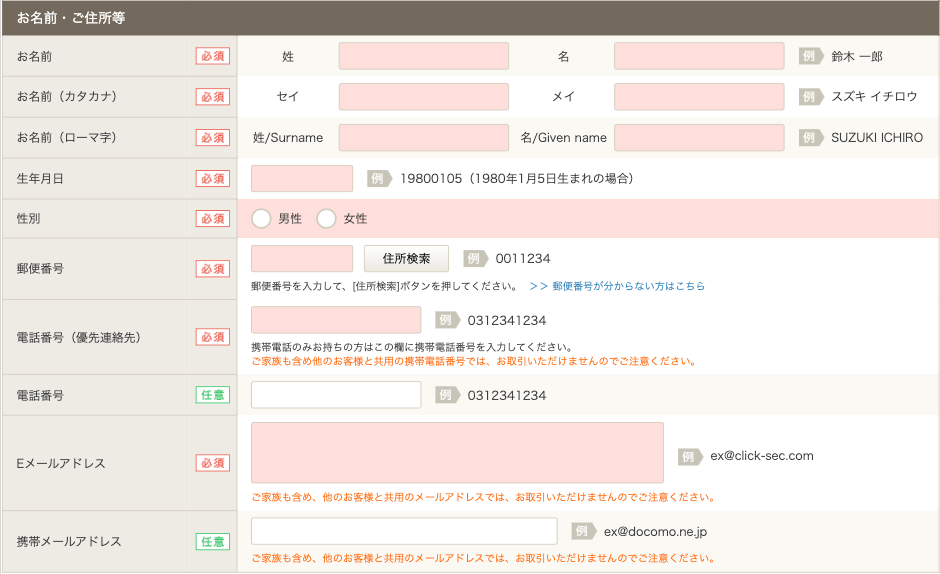Click example text ex@click-sec.com
This screenshot has width=940, height=574.
(x=762, y=456)
